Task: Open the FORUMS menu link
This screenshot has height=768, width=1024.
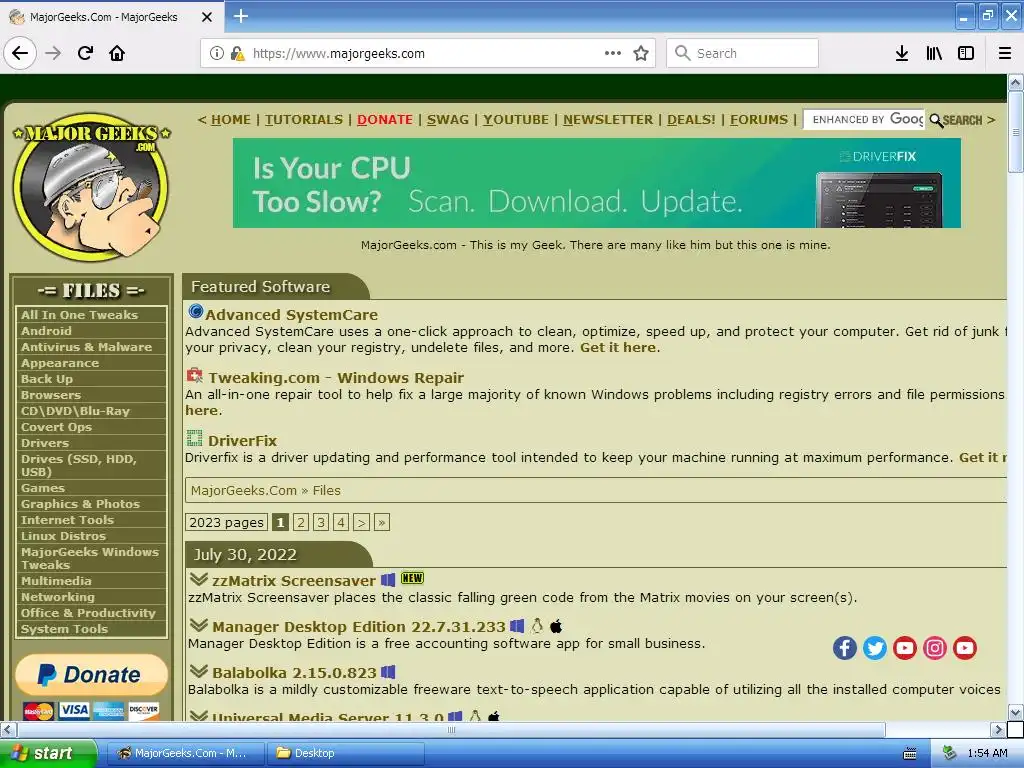Action: (x=759, y=120)
